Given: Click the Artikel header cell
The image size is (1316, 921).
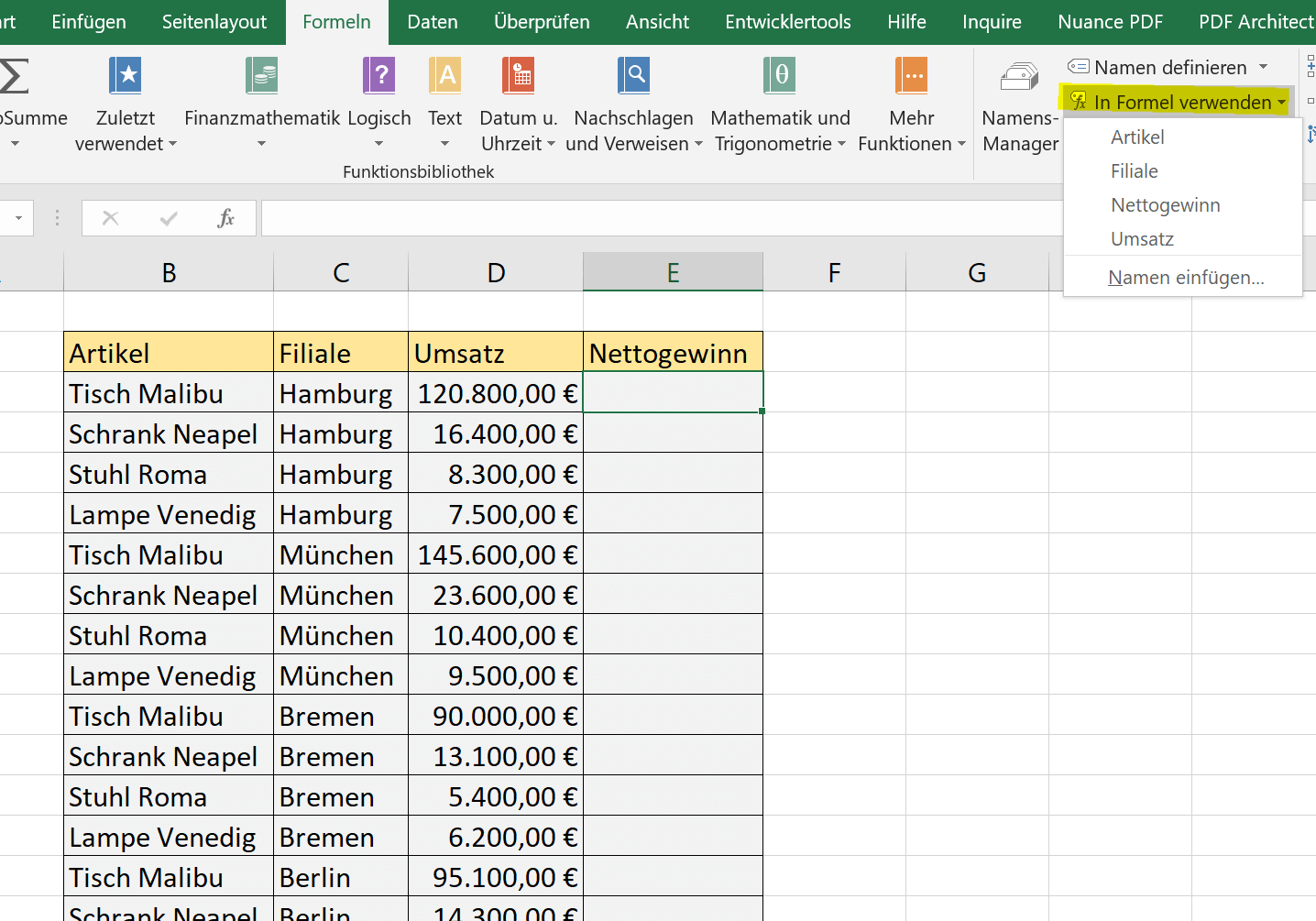Looking at the screenshot, I should [x=169, y=352].
